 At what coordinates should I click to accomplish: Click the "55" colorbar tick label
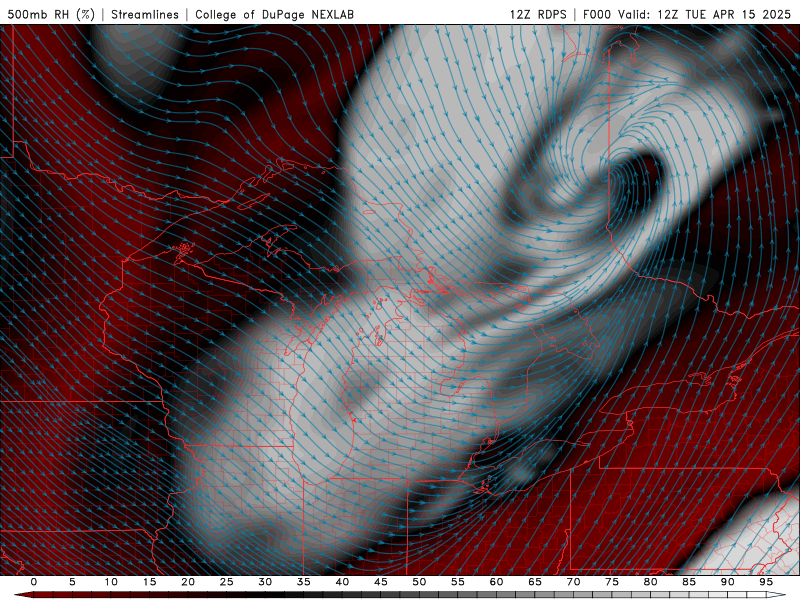[x=458, y=582]
